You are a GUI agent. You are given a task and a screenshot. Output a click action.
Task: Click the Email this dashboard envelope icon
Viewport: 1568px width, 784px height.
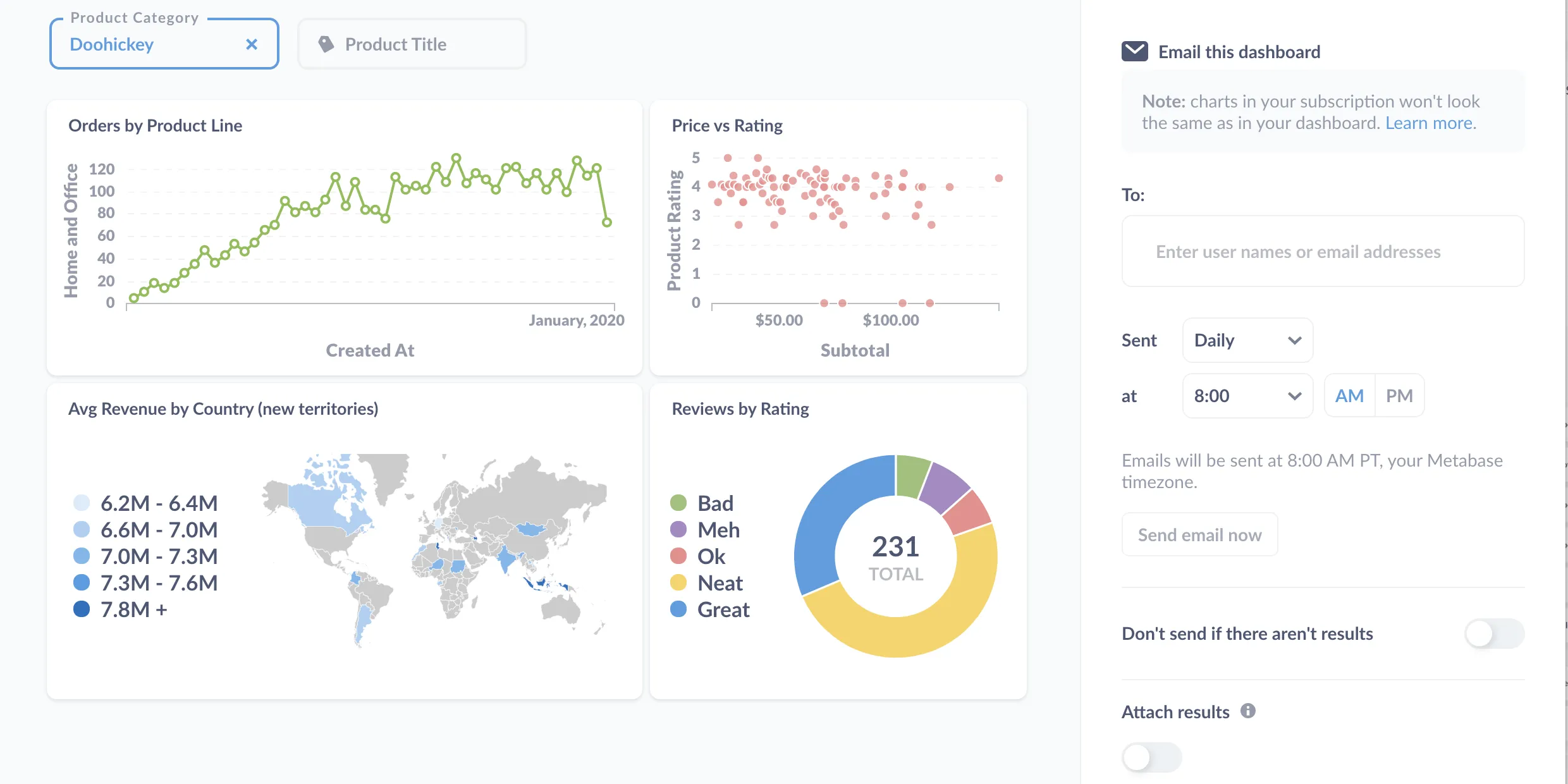[x=1134, y=51]
